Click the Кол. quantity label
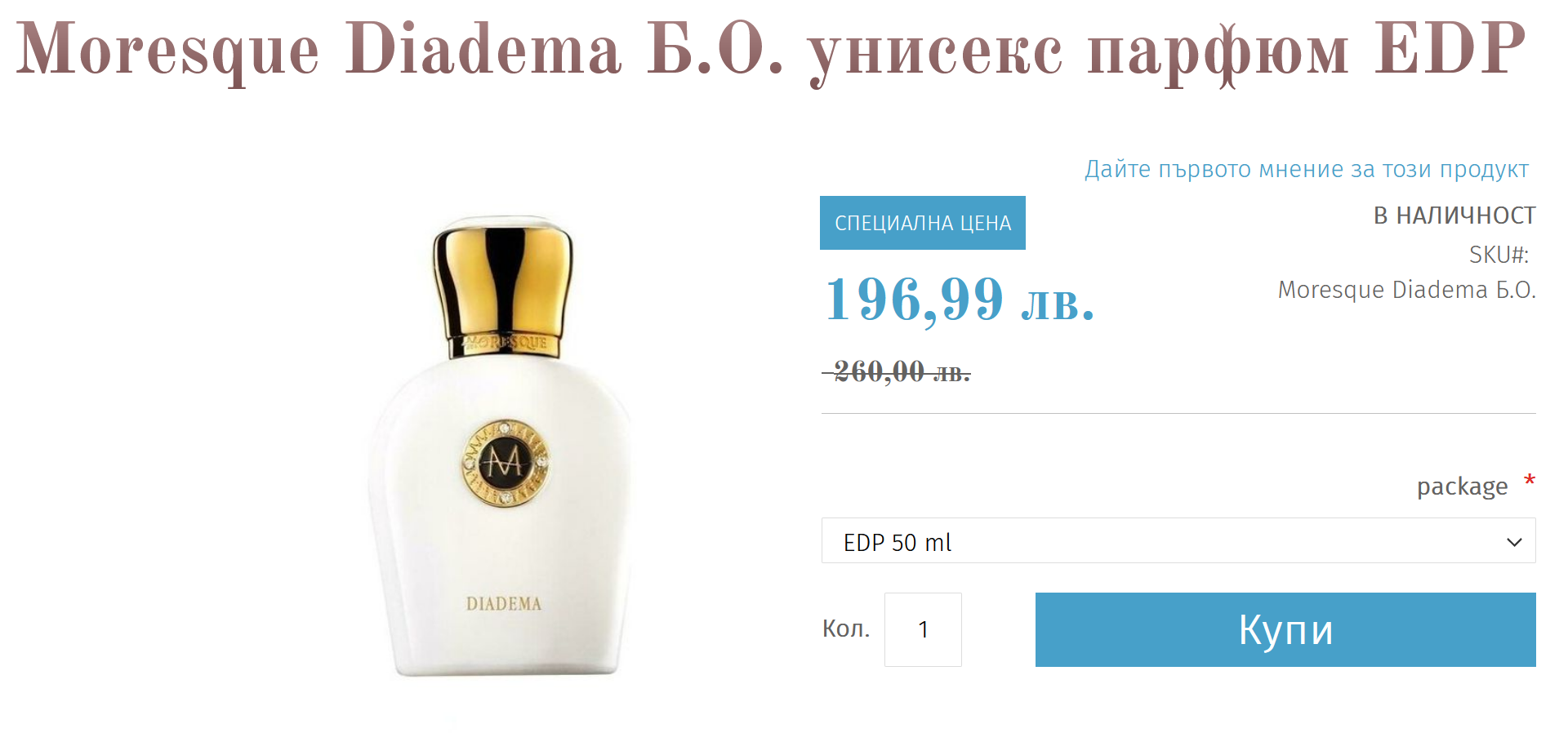 [846, 629]
